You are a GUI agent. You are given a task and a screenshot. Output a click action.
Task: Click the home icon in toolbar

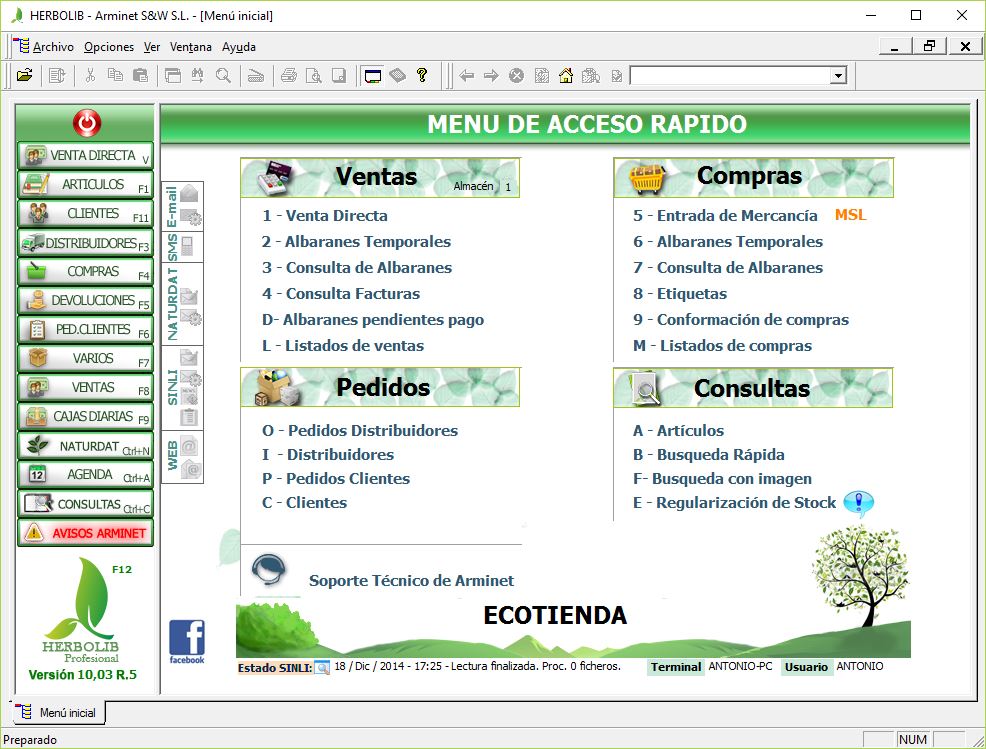pos(566,76)
